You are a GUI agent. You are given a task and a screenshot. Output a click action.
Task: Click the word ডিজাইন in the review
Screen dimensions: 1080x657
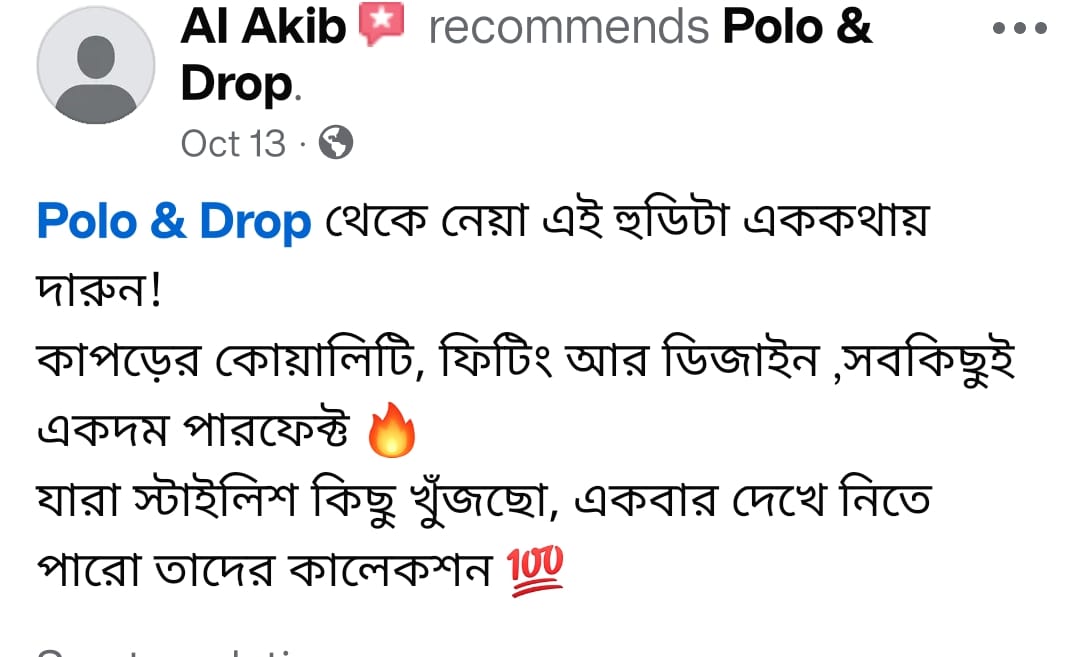click(x=740, y=359)
